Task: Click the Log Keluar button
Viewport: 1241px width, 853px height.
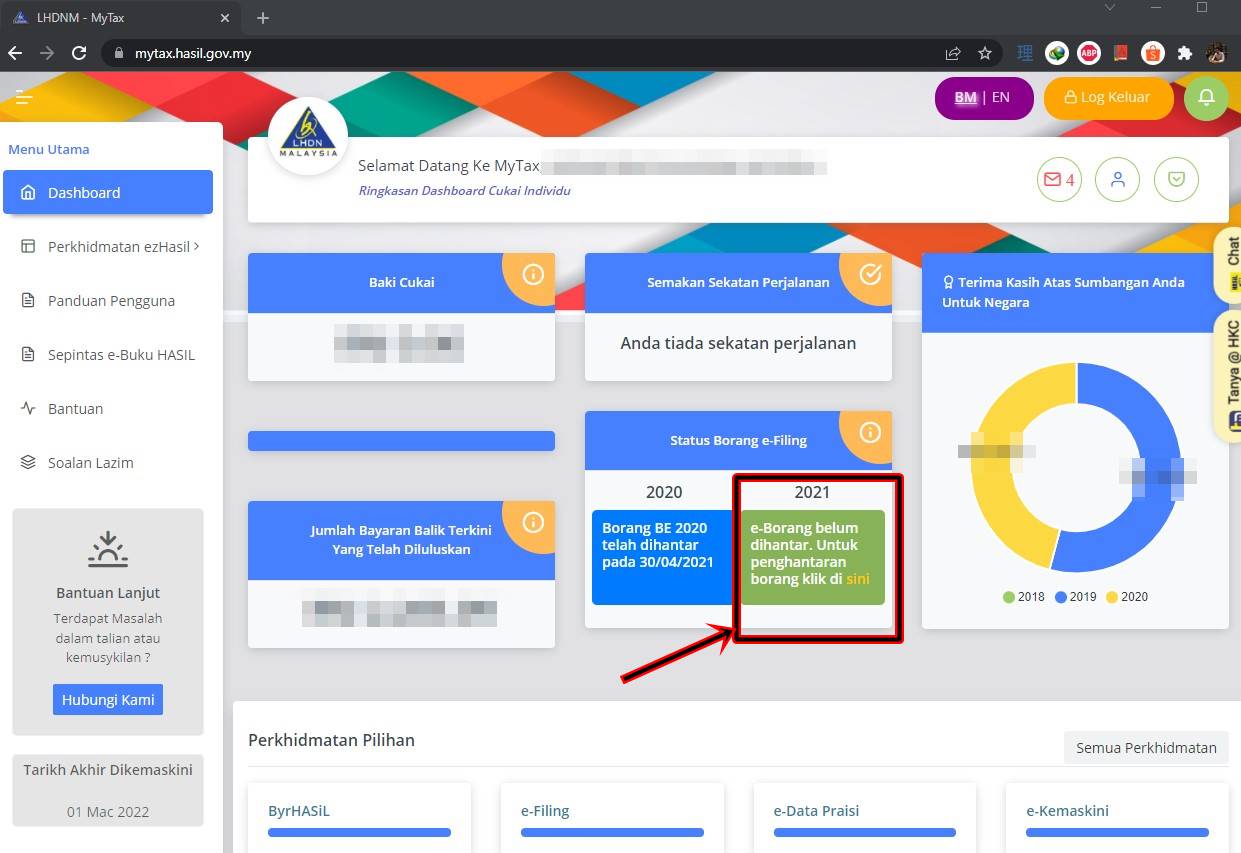Action: point(1108,98)
